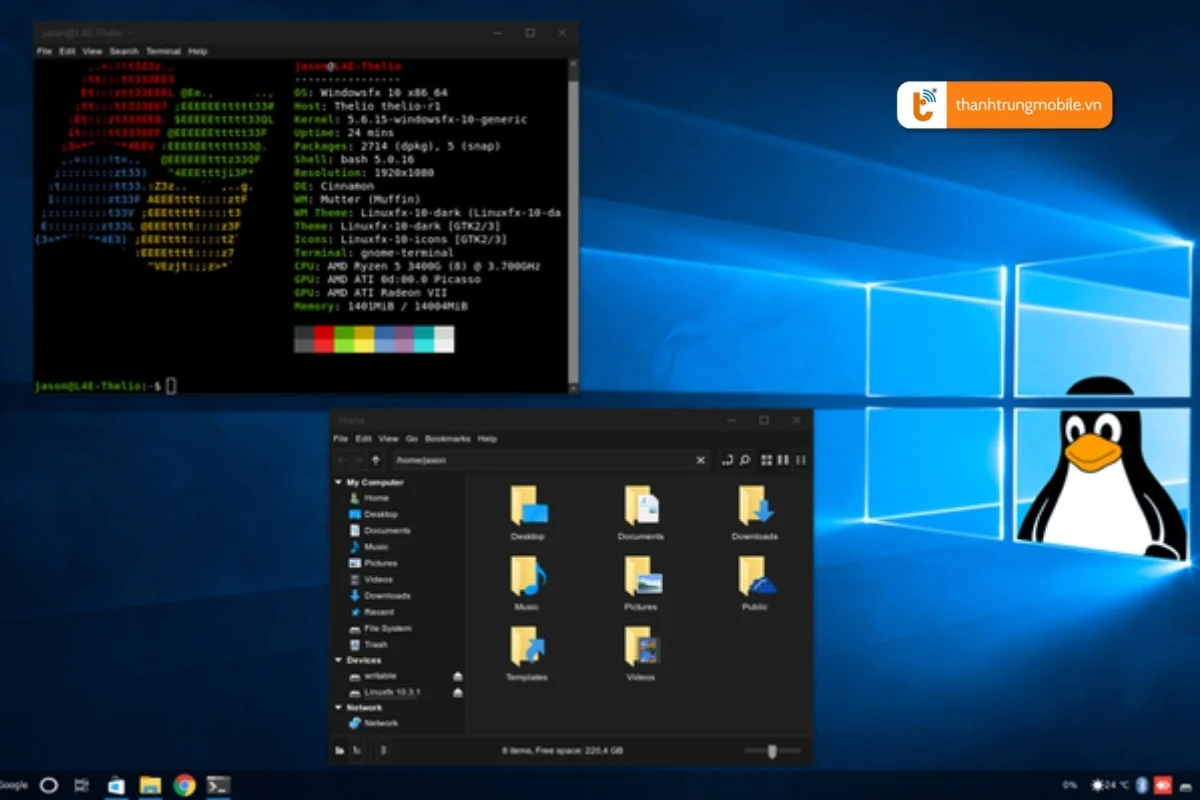
Task: Collapse the Devices section
Action: (337, 661)
